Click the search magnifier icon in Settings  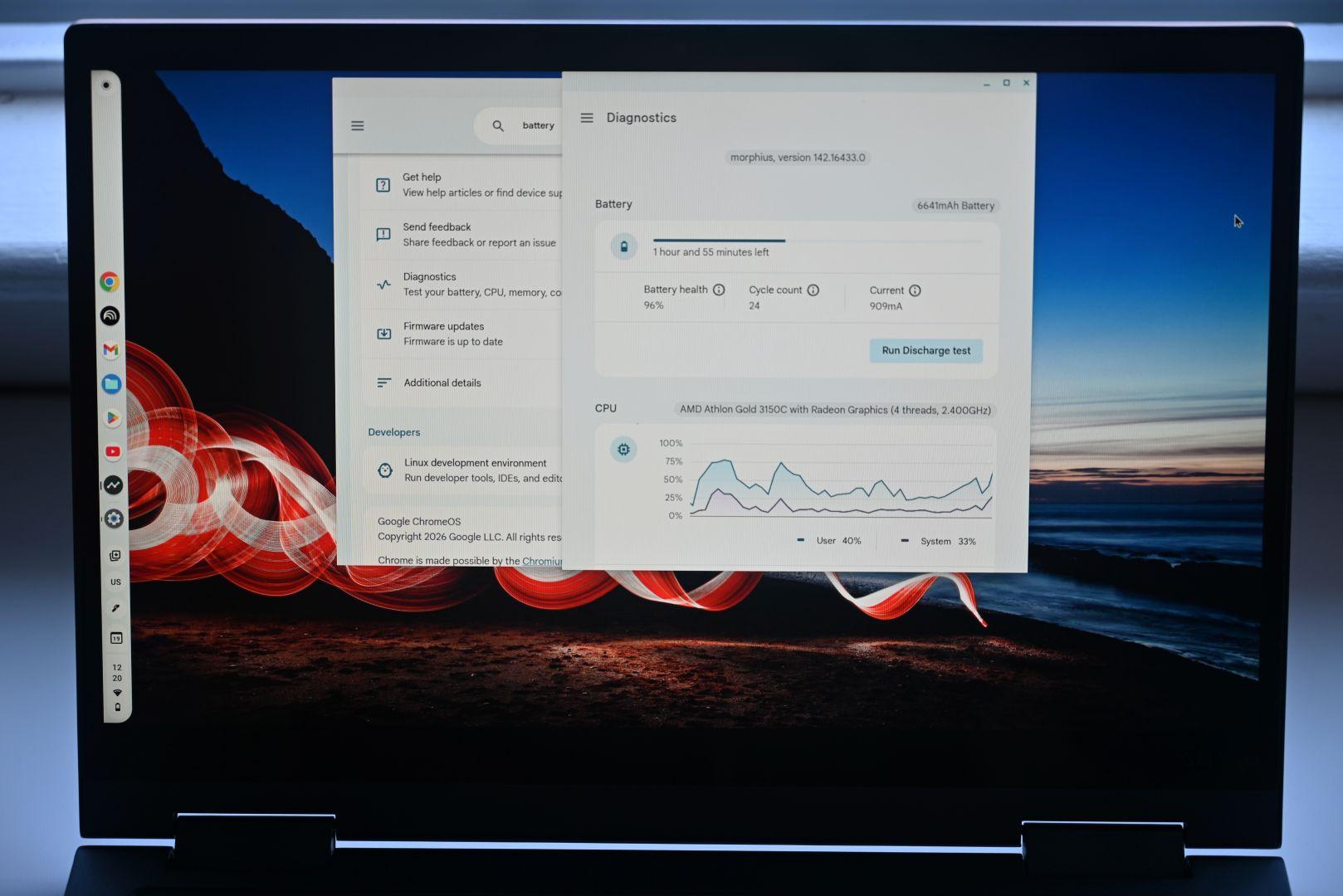click(498, 126)
